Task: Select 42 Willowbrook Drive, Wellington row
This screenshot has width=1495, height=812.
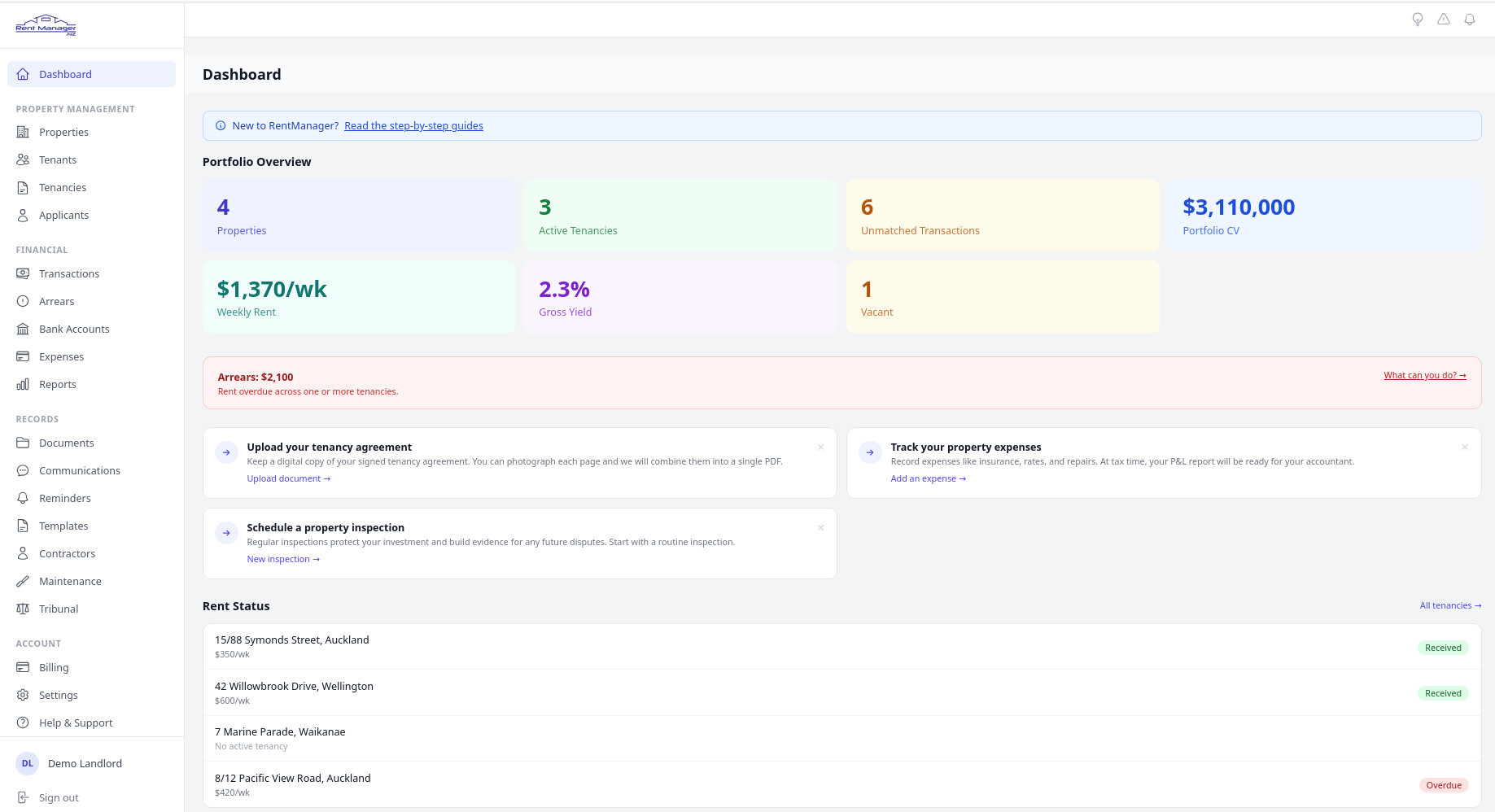Action: 841,692
